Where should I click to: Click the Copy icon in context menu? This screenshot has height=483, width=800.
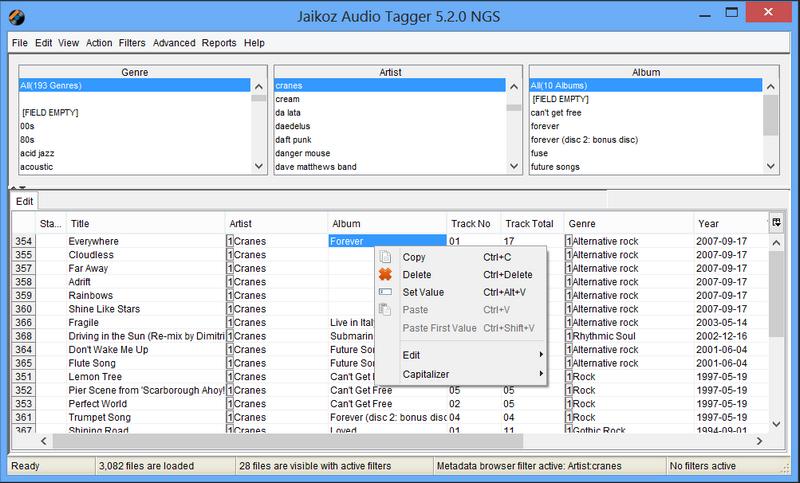click(x=385, y=257)
